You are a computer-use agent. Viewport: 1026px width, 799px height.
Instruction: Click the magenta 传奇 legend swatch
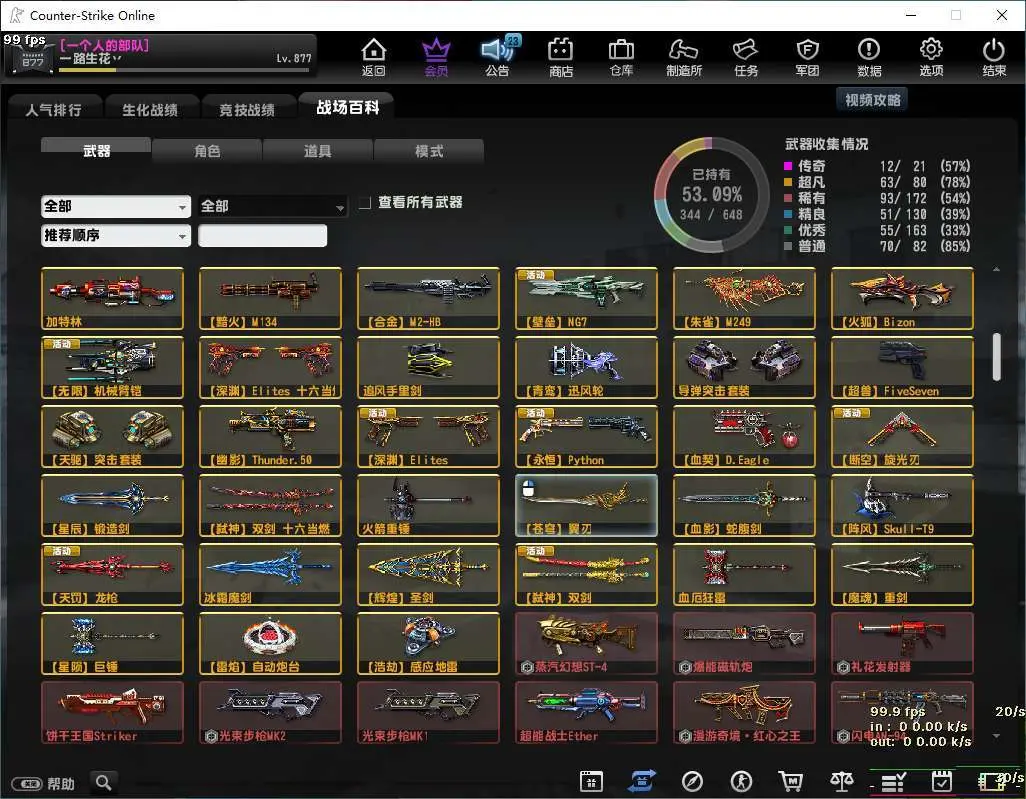pos(788,166)
